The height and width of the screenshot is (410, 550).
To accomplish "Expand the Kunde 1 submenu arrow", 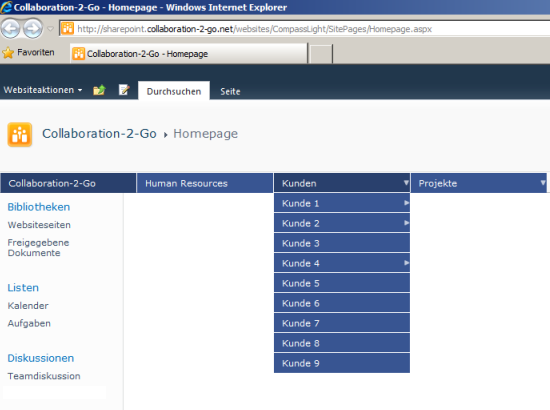I will pyautogui.click(x=406, y=203).
